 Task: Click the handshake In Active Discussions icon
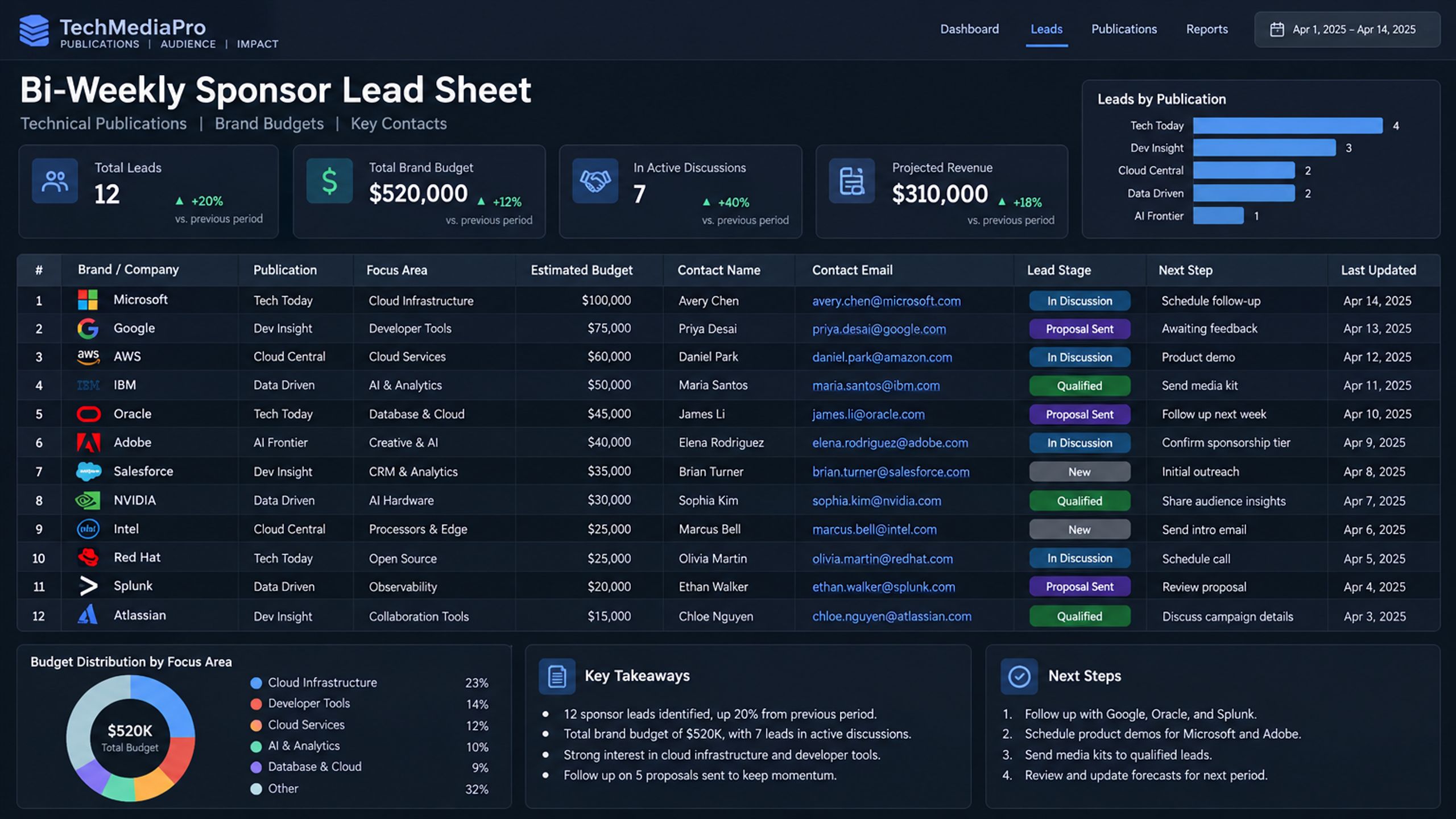pyautogui.click(x=595, y=181)
